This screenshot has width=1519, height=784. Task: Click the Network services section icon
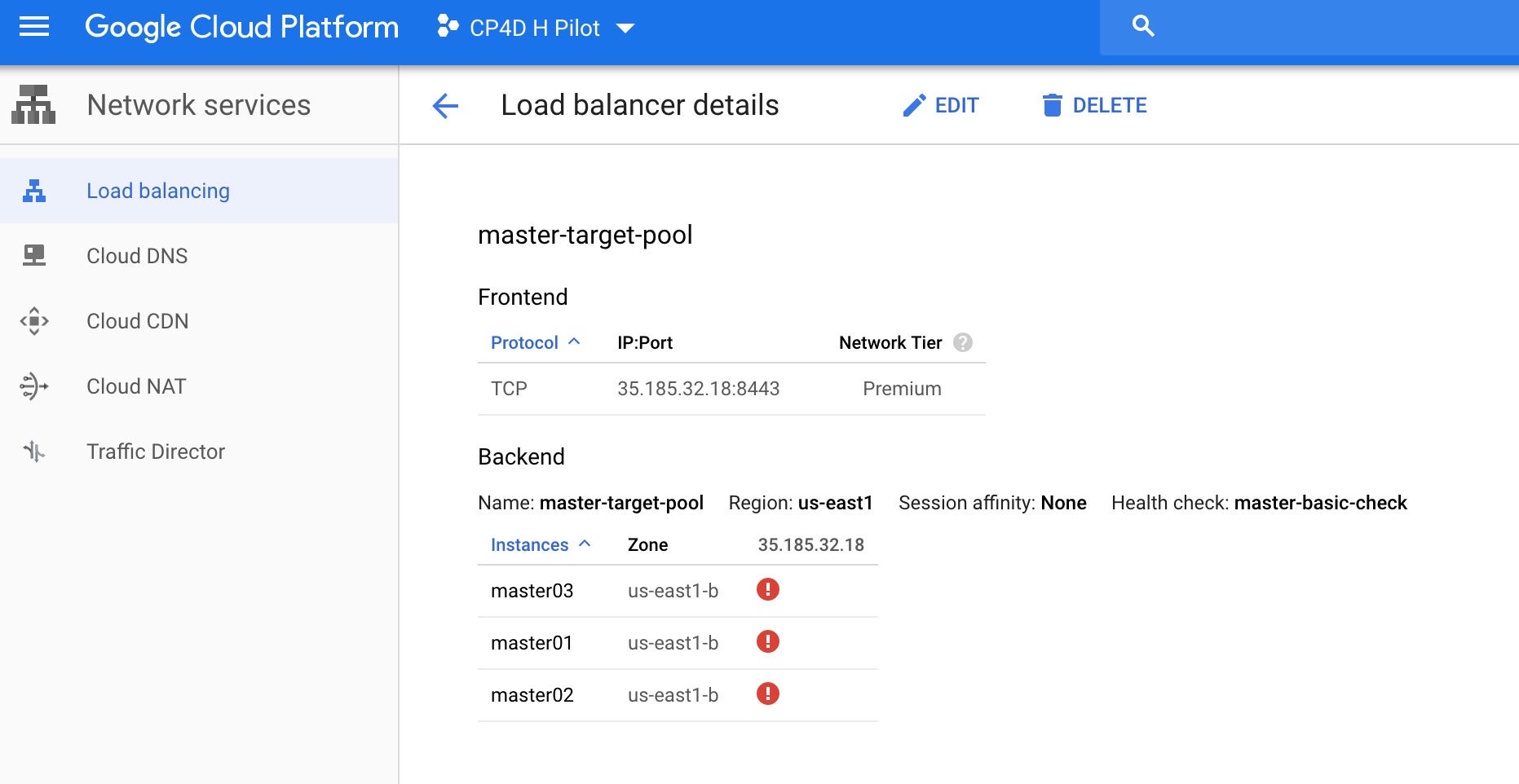(x=33, y=105)
